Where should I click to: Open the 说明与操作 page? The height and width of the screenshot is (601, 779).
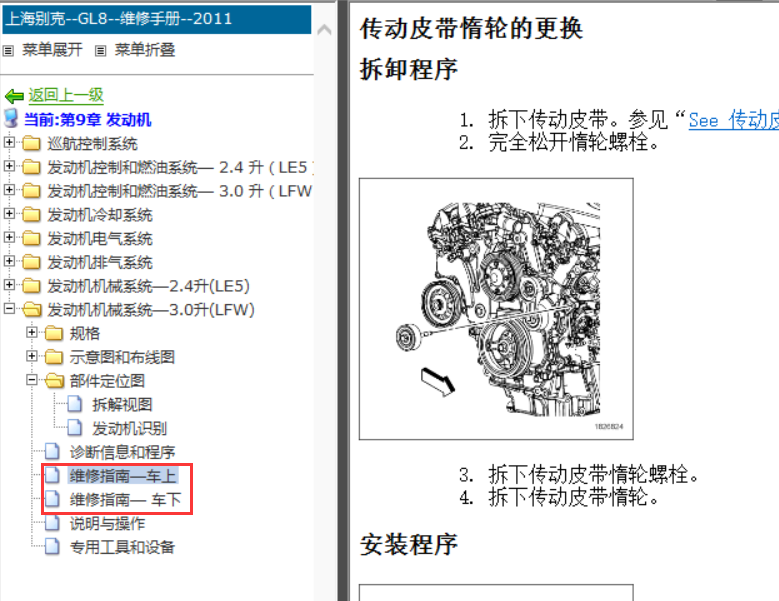107,524
